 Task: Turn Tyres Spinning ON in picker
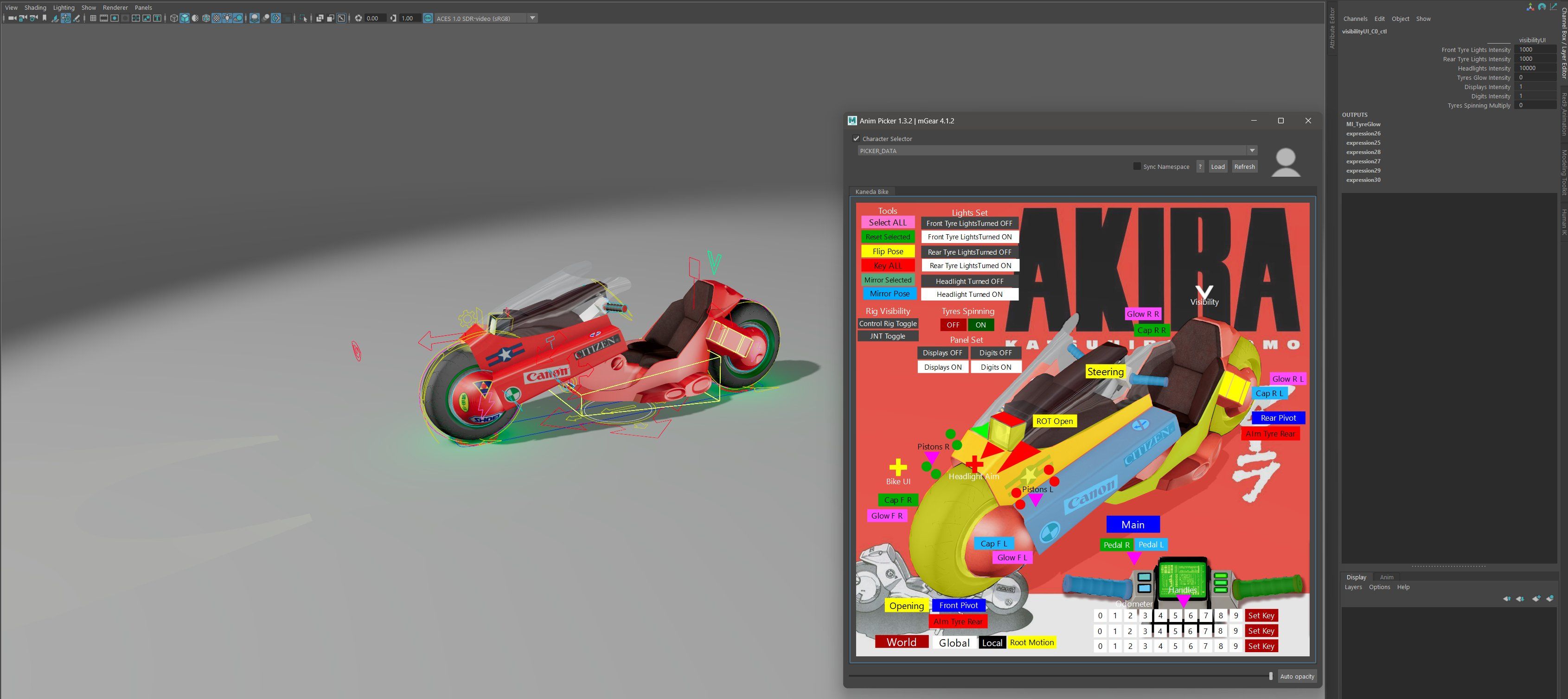(980, 325)
